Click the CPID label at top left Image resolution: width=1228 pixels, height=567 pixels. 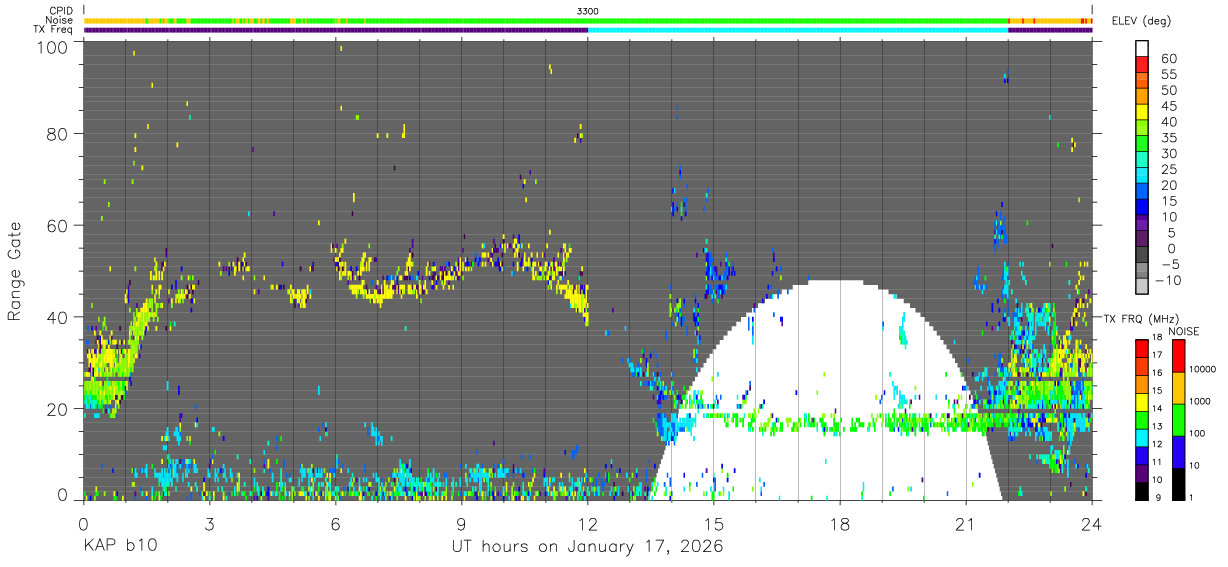[60, 10]
